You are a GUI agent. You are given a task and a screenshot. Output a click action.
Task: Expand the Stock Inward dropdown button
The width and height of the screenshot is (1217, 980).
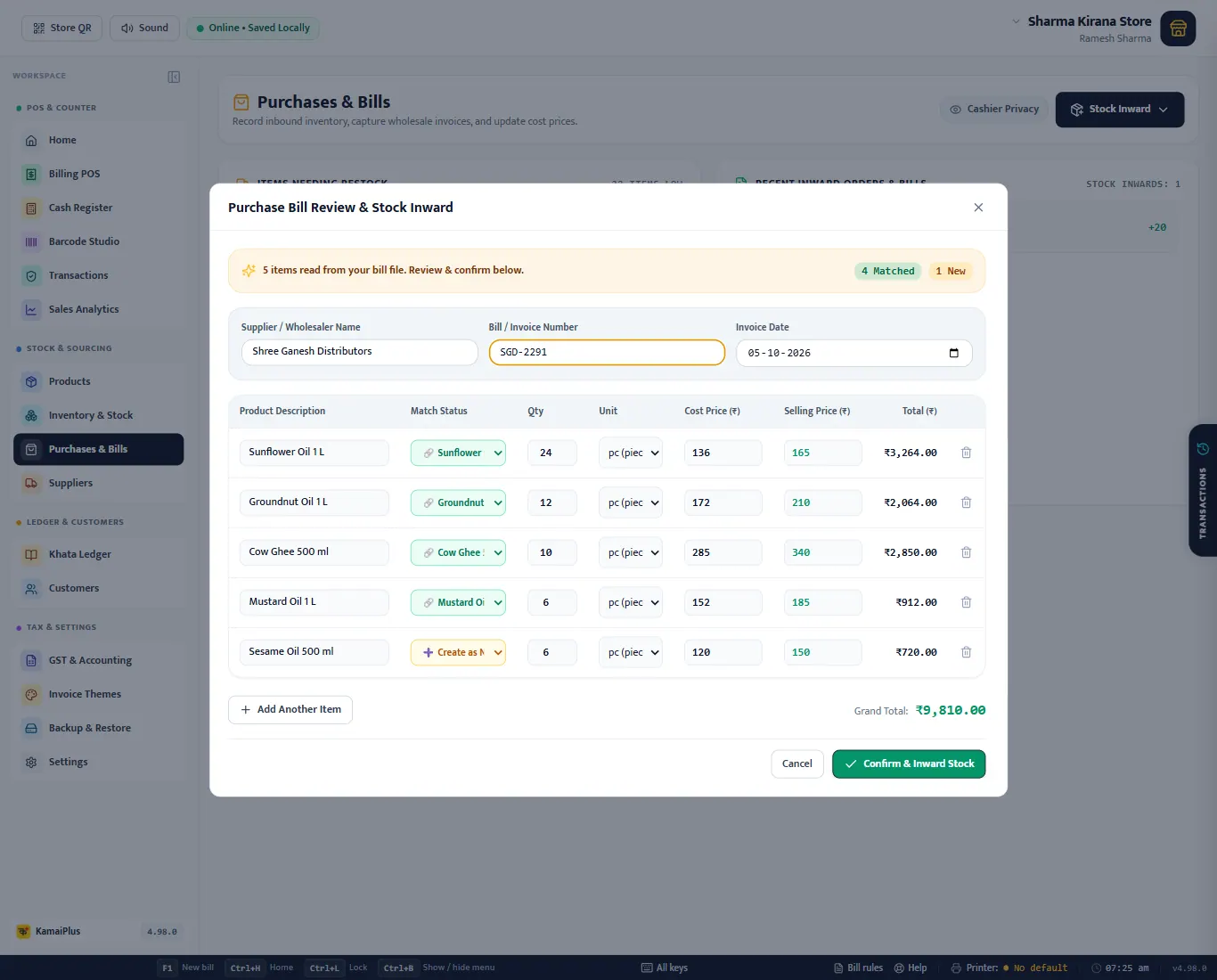pos(1120,110)
